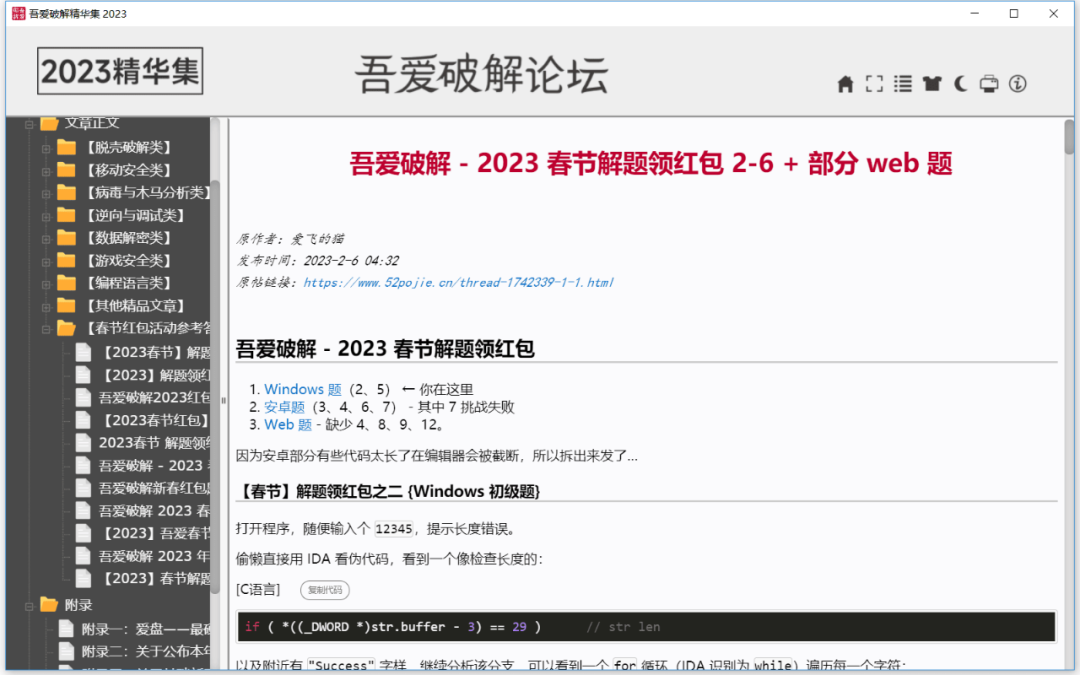Click document icon beside 附录一：爱盘
1080x675 pixels.
(66, 629)
